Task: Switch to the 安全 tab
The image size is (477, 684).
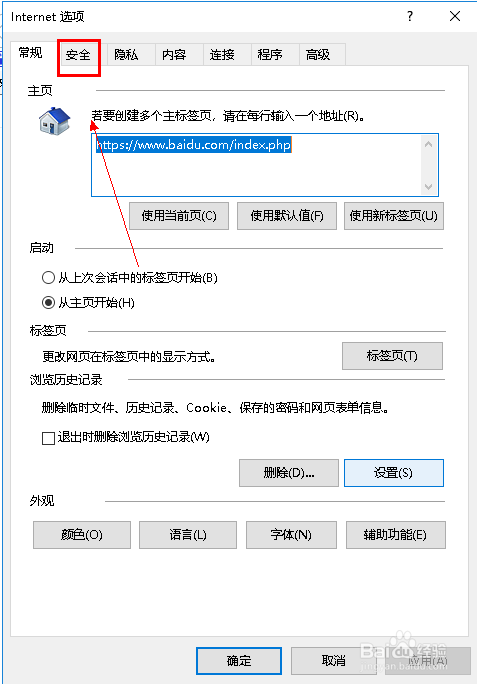Action: coord(79,55)
